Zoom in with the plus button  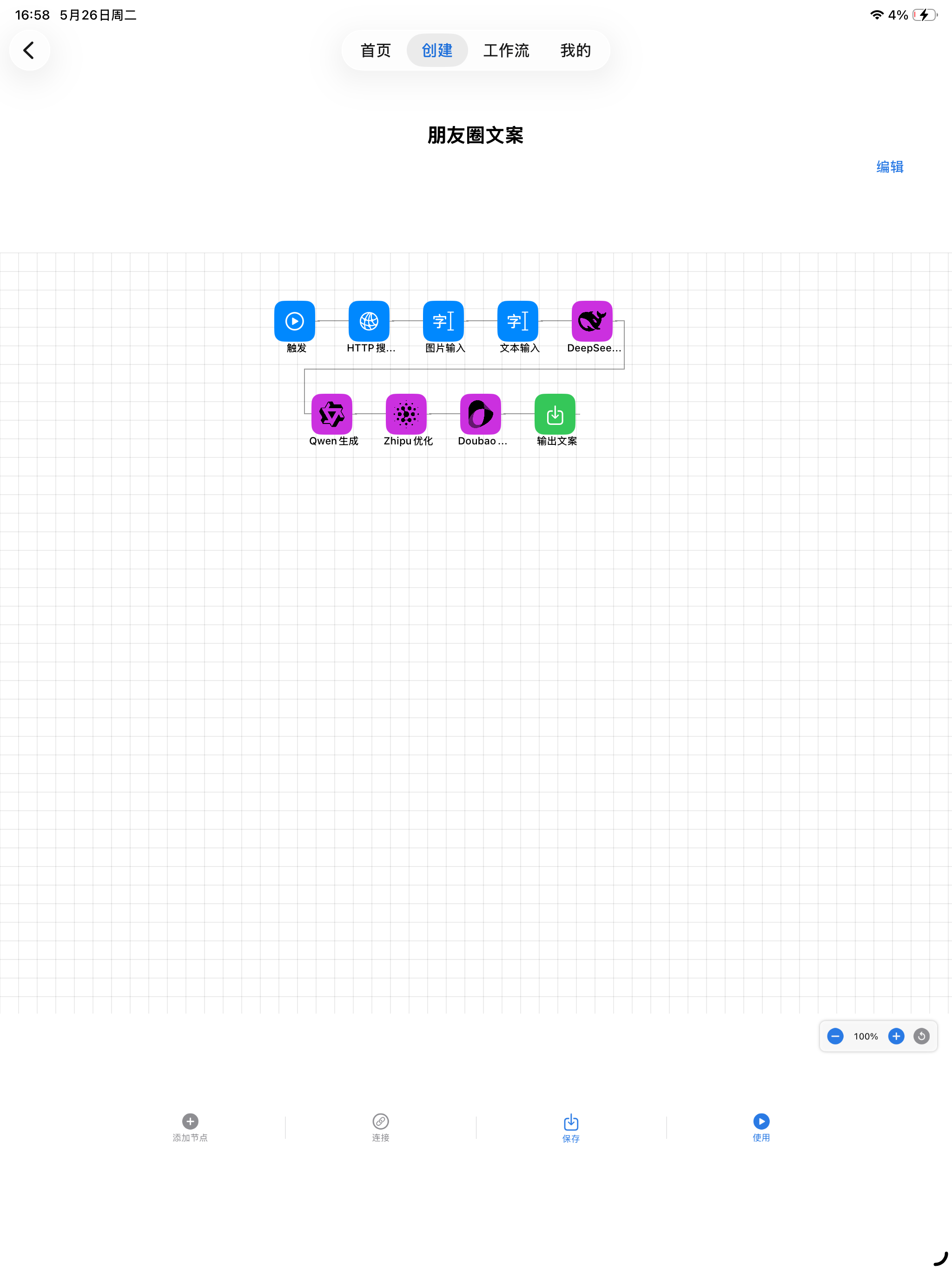(x=896, y=1036)
